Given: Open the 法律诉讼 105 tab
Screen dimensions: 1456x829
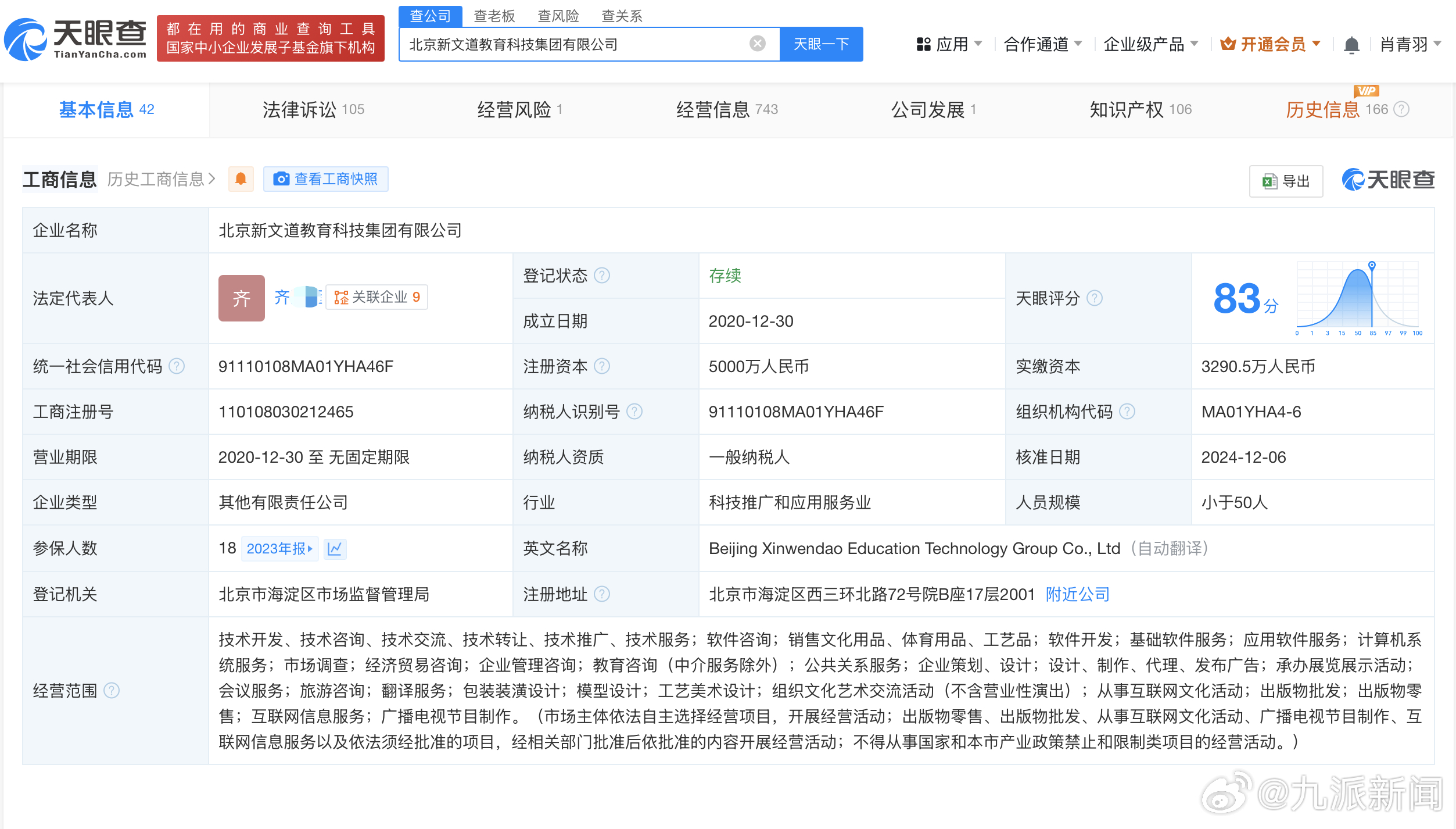Looking at the screenshot, I should pos(313,110).
